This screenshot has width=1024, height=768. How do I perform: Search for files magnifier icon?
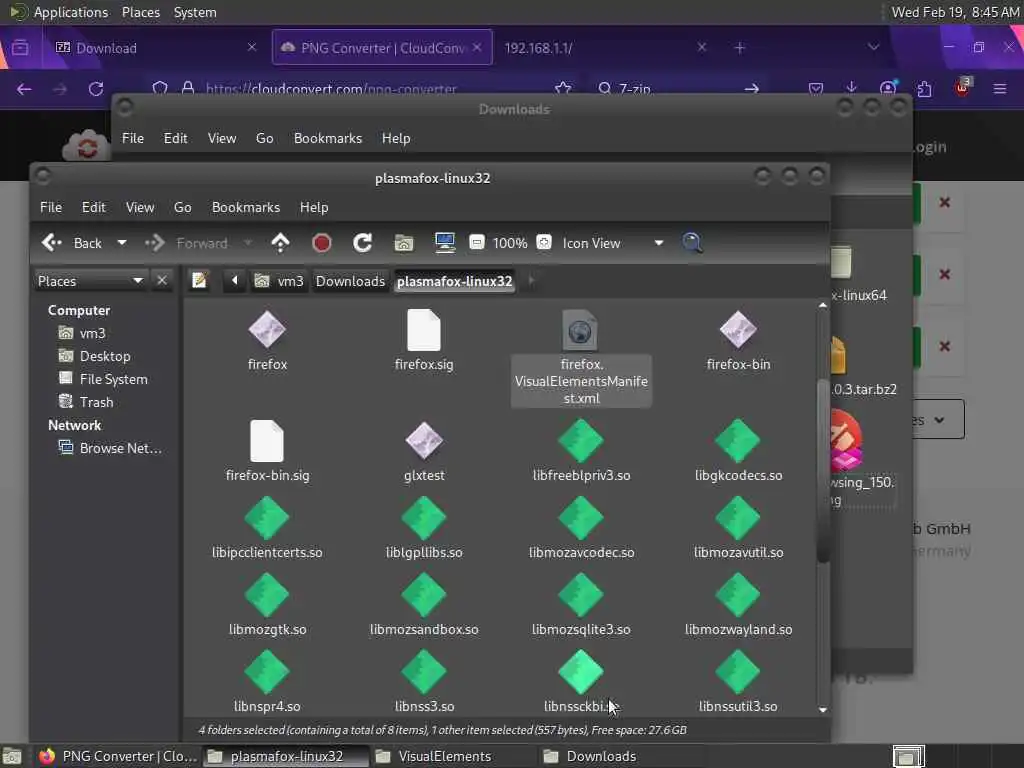[692, 243]
